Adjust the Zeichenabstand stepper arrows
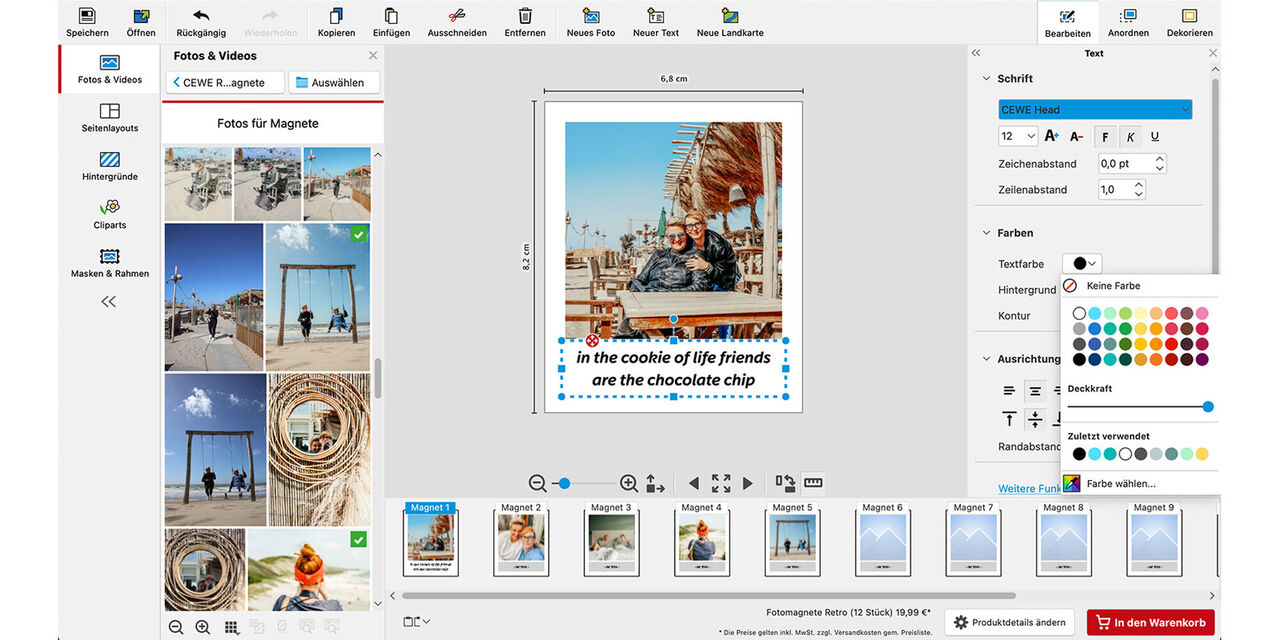 [1159, 163]
